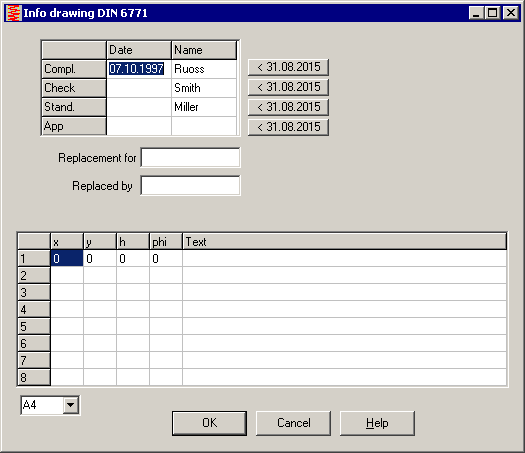Maximize the Info drawing window

coord(493,13)
